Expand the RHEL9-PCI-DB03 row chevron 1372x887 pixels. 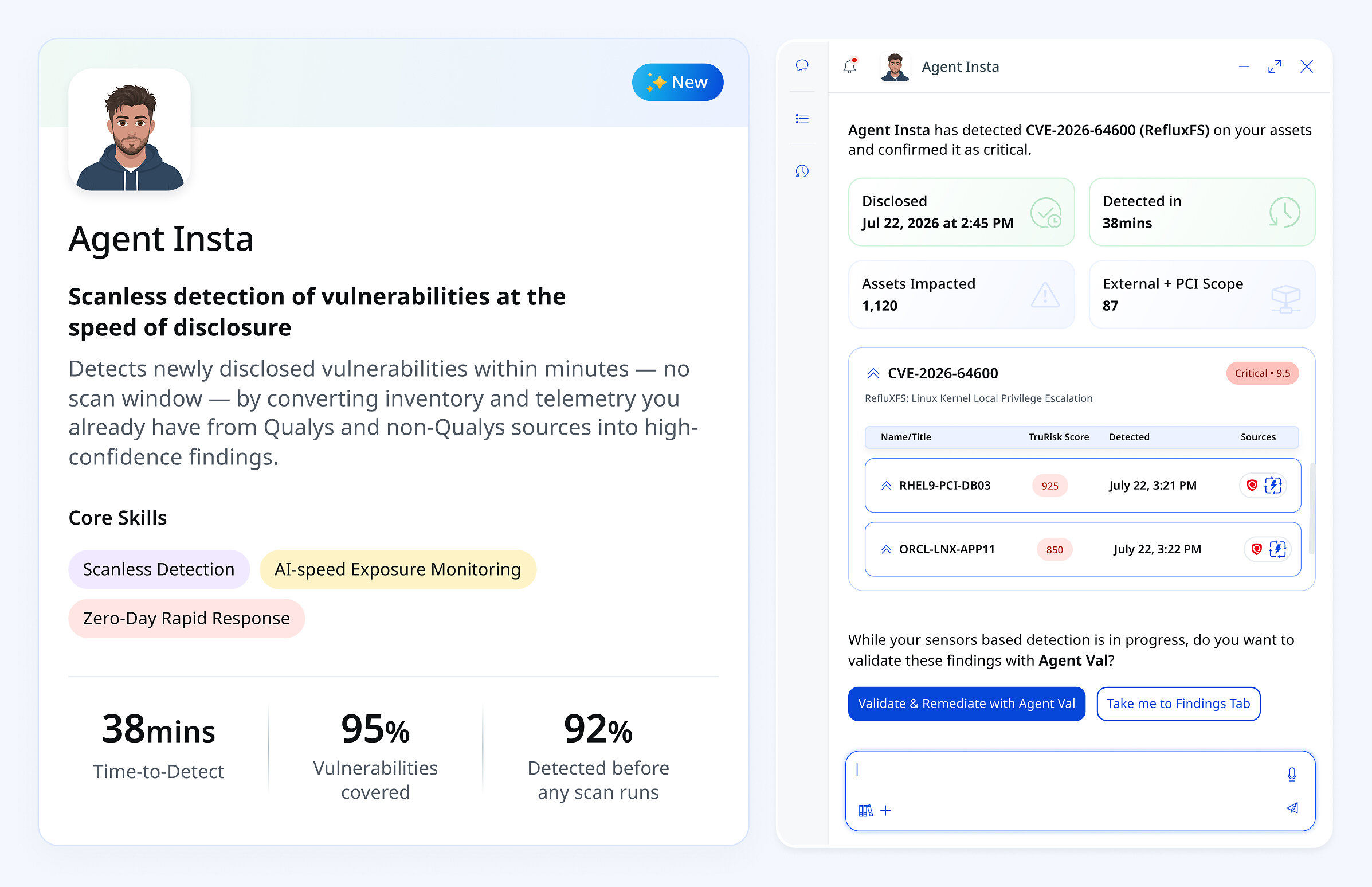(x=887, y=486)
